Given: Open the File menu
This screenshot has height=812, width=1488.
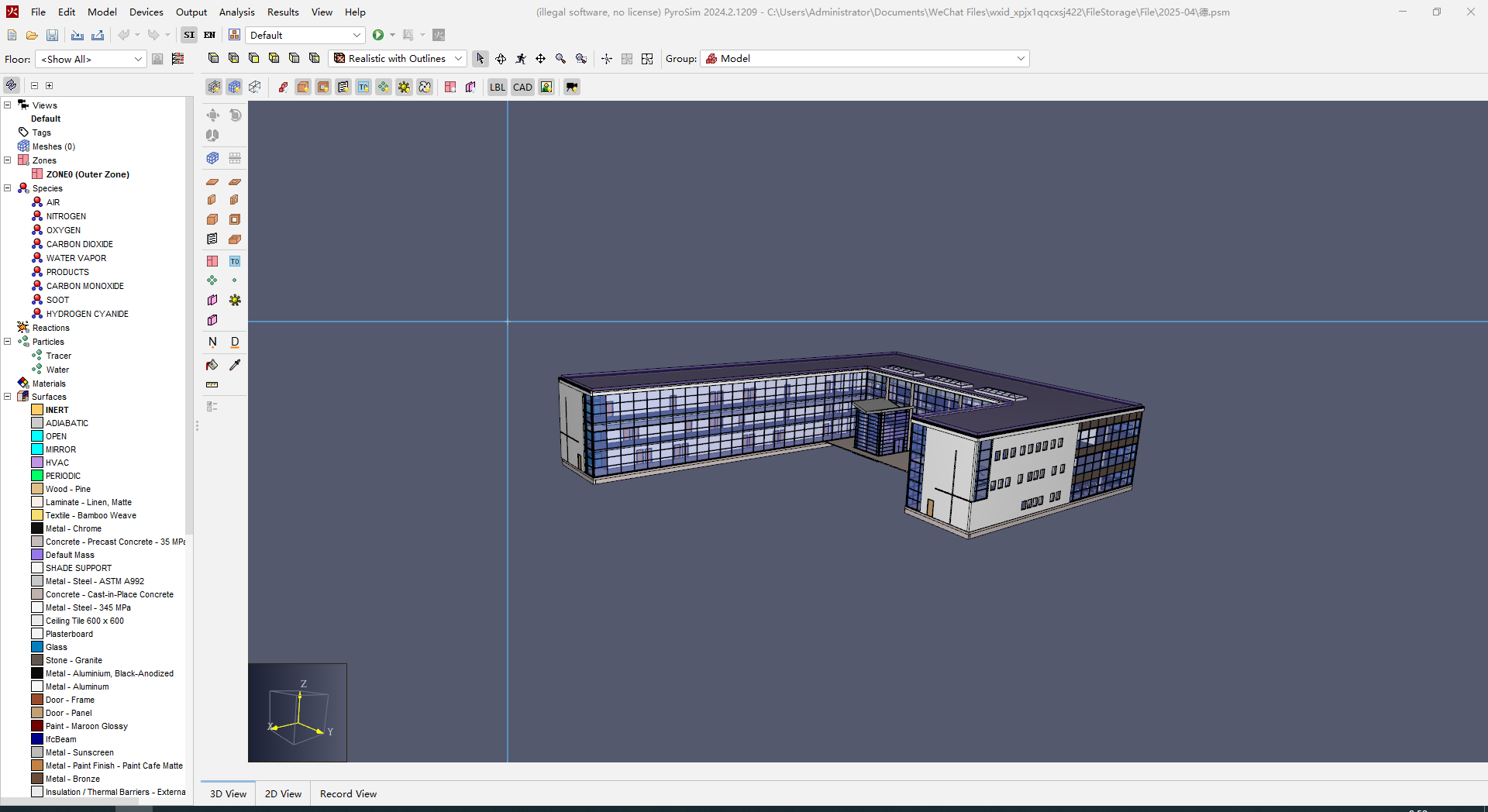Looking at the screenshot, I should pos(38,12).
